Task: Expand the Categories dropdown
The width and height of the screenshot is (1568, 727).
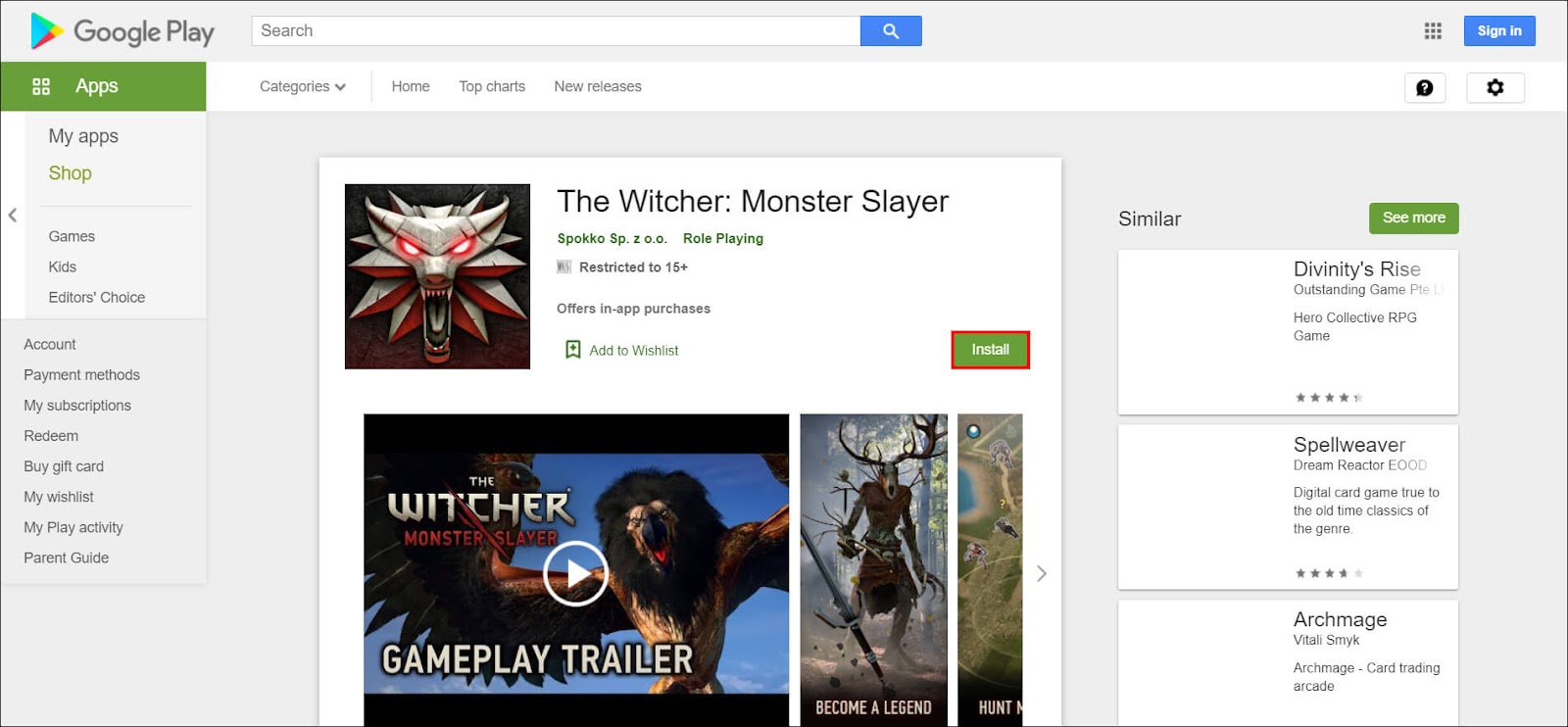Action: (303, 86)
